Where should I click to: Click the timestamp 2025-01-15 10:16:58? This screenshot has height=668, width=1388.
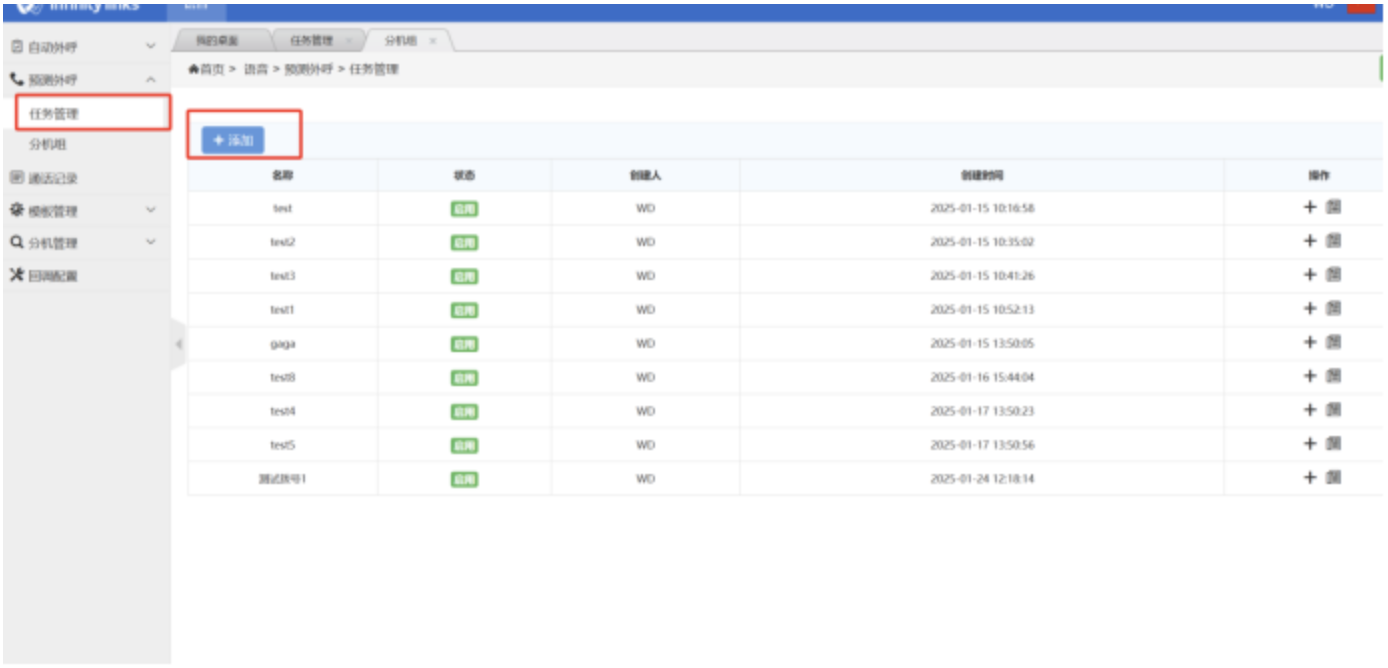[982, 209]
